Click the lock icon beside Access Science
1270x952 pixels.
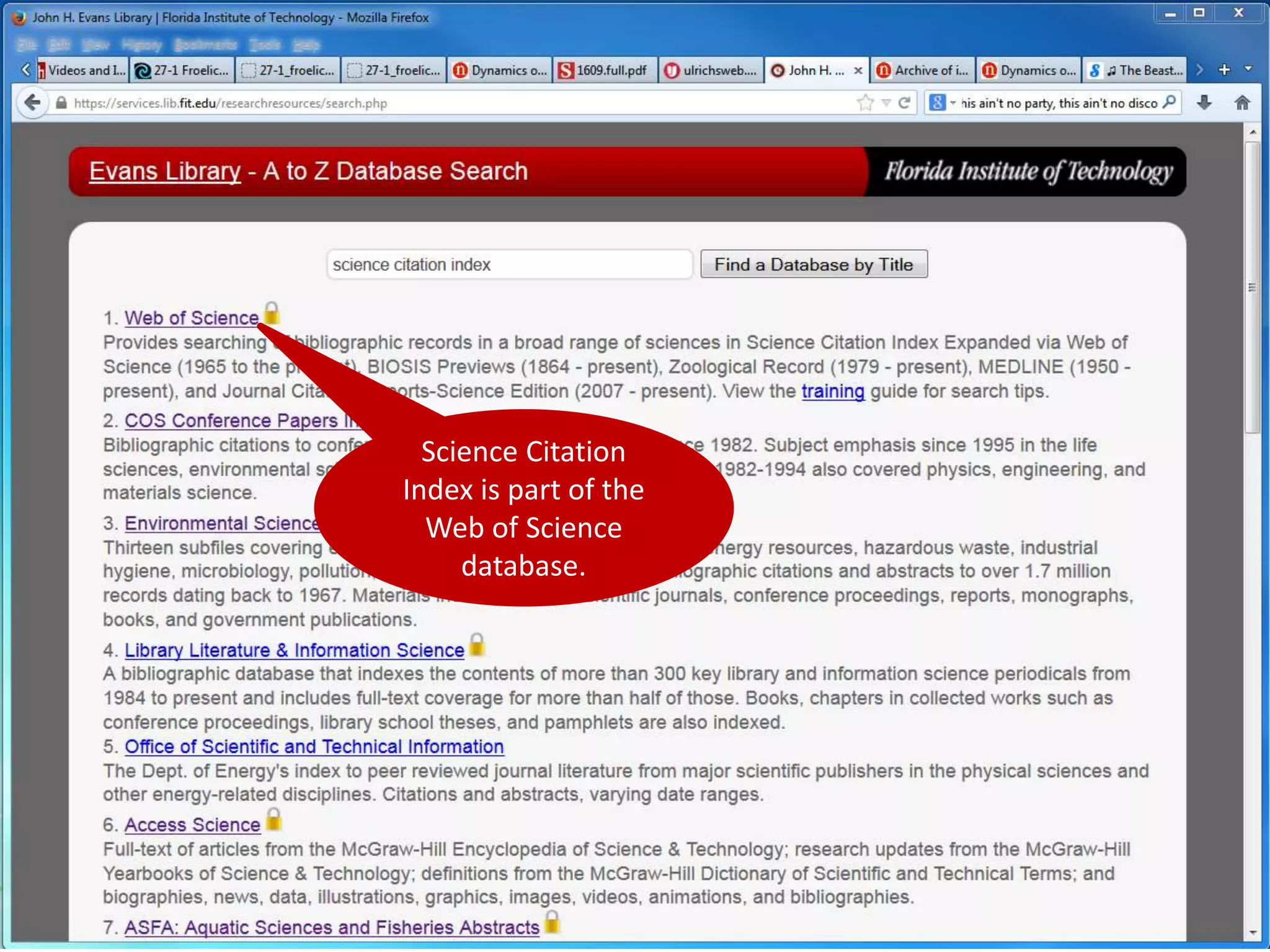(274, 820)
